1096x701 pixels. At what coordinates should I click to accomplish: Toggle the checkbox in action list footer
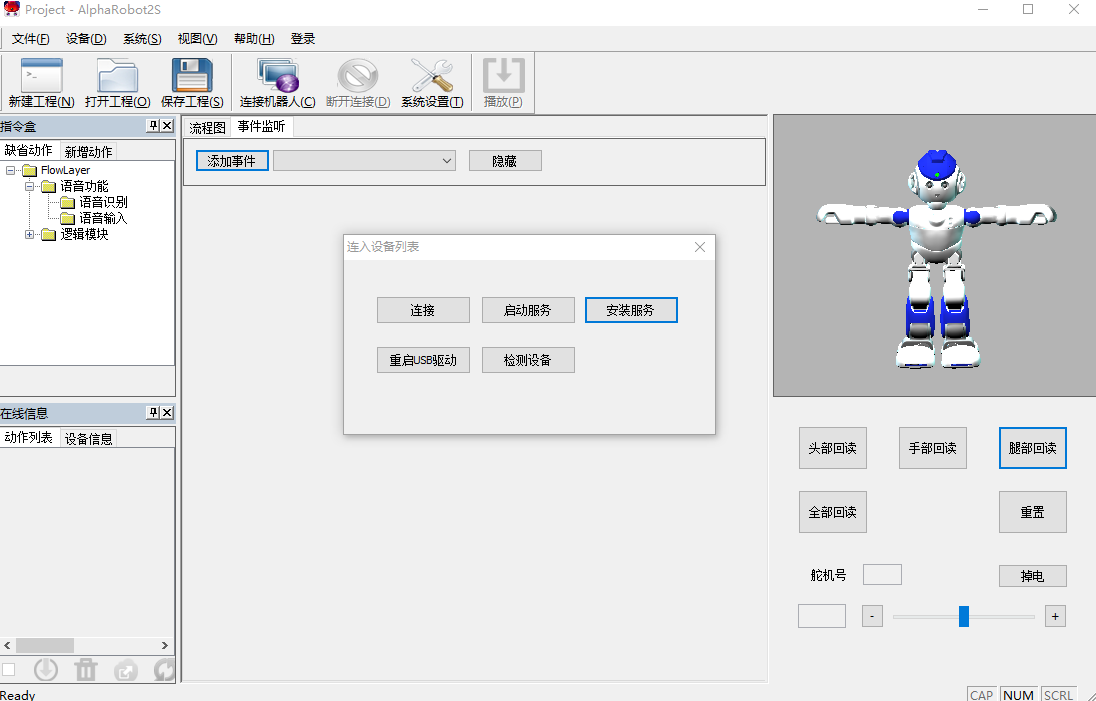tap(8, 670)
